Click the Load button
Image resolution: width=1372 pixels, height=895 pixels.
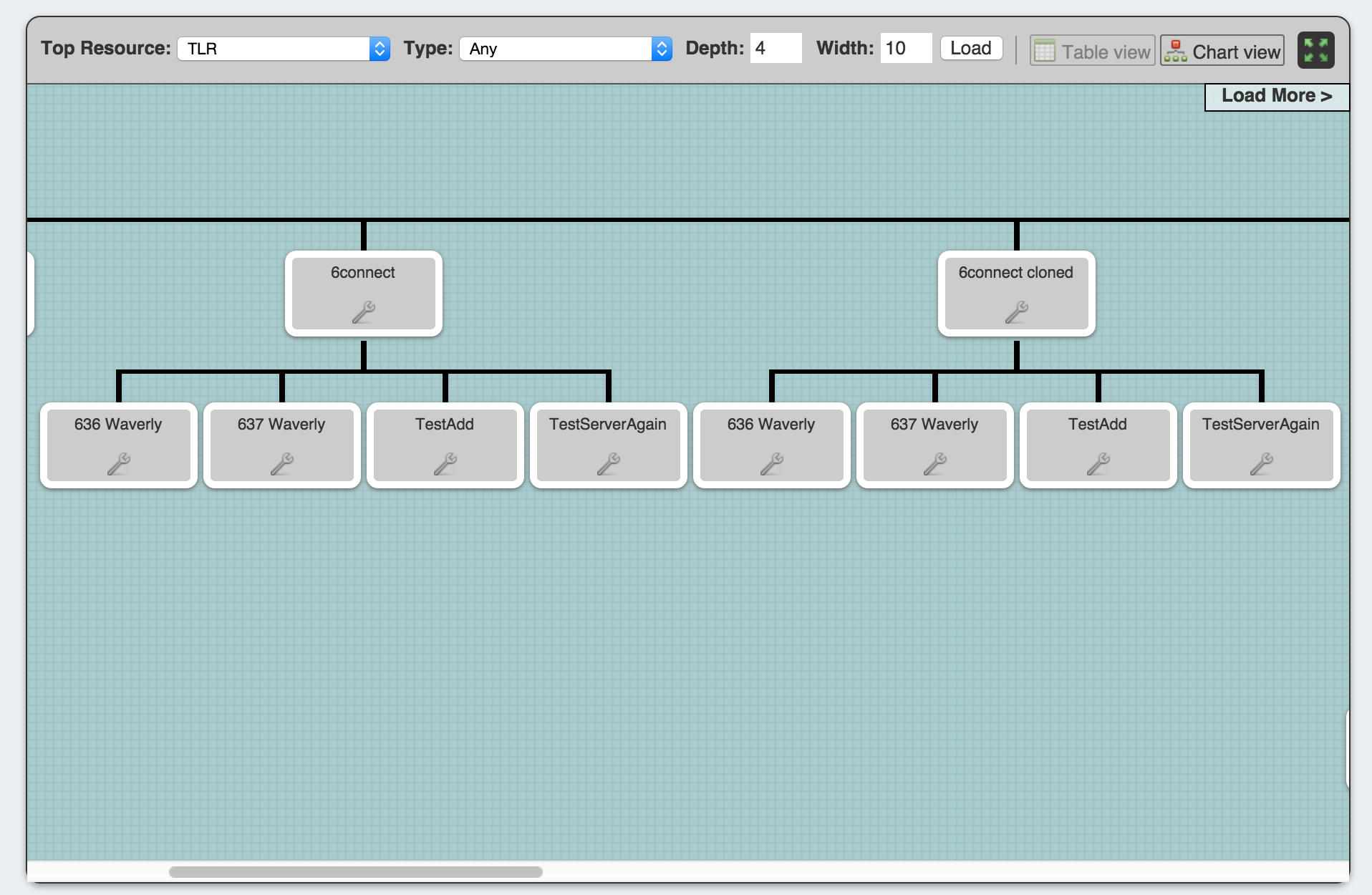971,48
